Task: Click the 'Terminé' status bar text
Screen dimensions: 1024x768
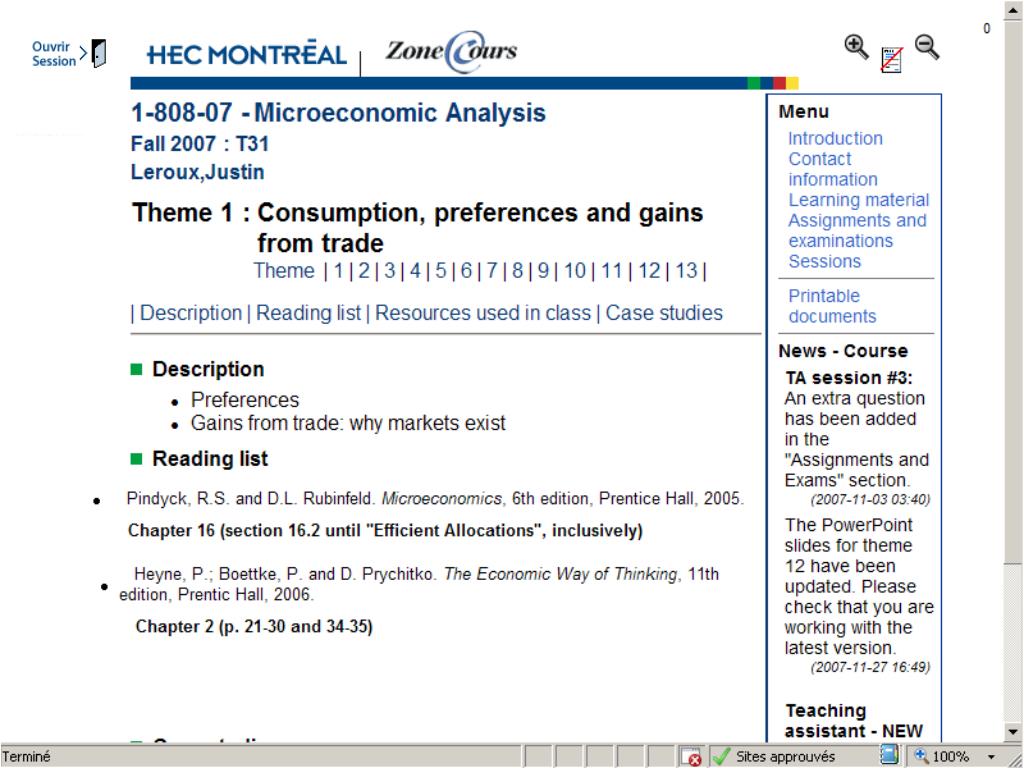Action: 26,757
